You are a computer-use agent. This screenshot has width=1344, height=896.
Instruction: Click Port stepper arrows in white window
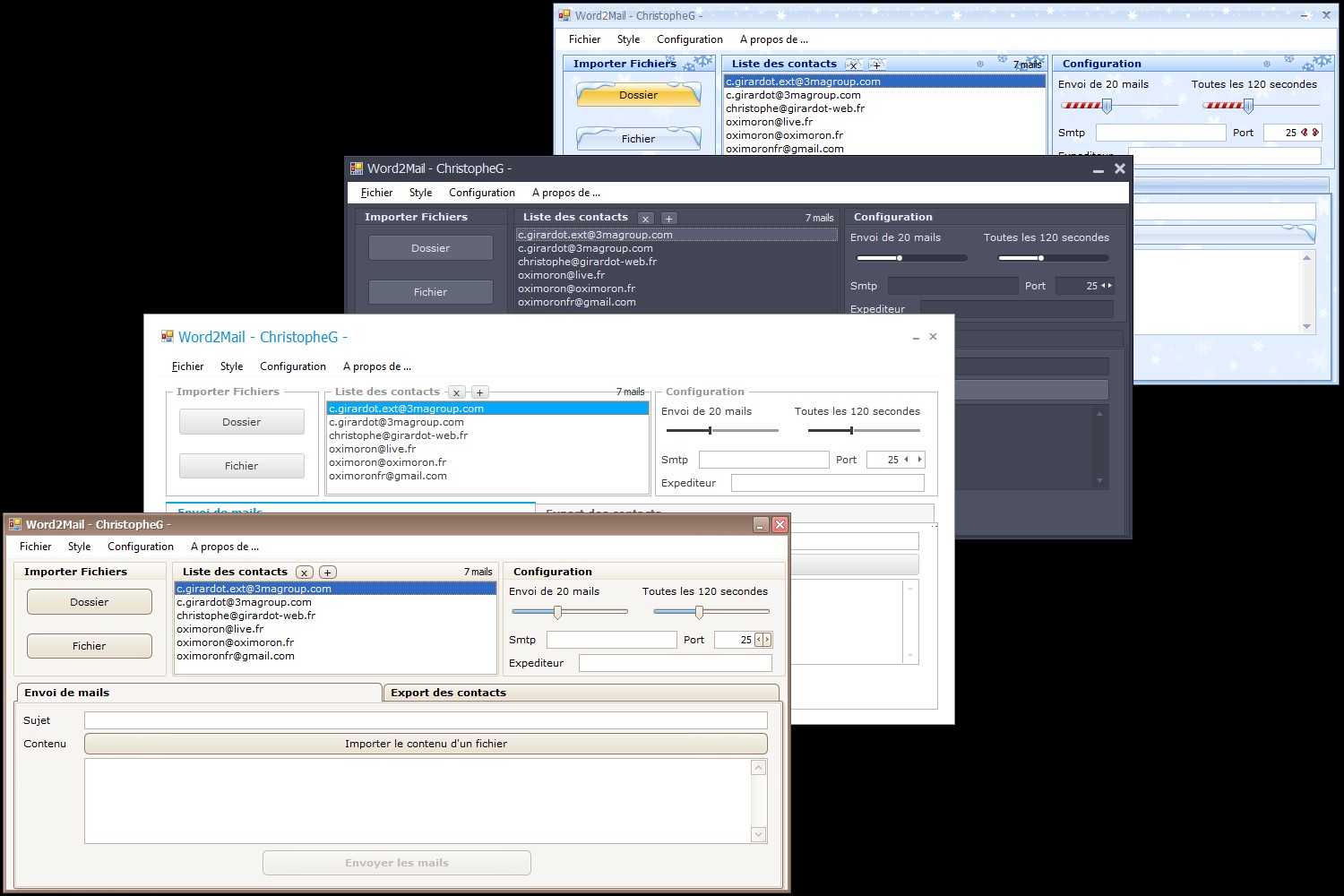(913, 460)
